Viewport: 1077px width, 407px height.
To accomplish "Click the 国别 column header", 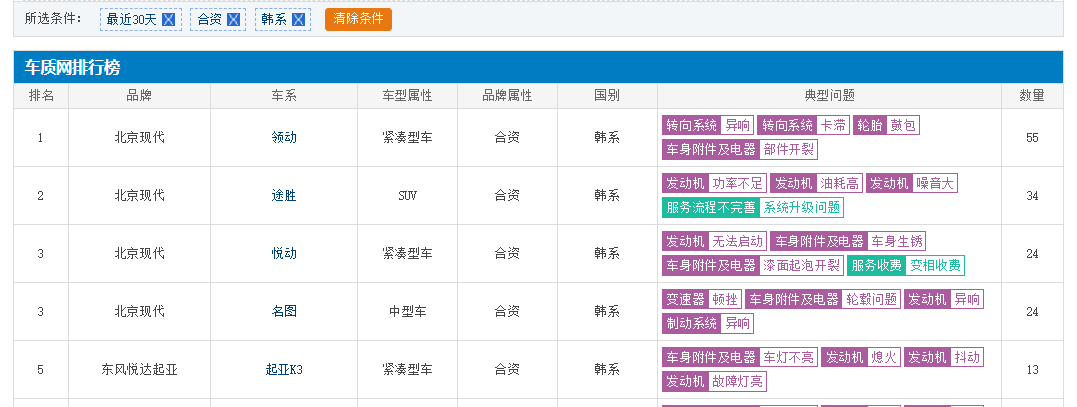I will [x=607, y=96].
